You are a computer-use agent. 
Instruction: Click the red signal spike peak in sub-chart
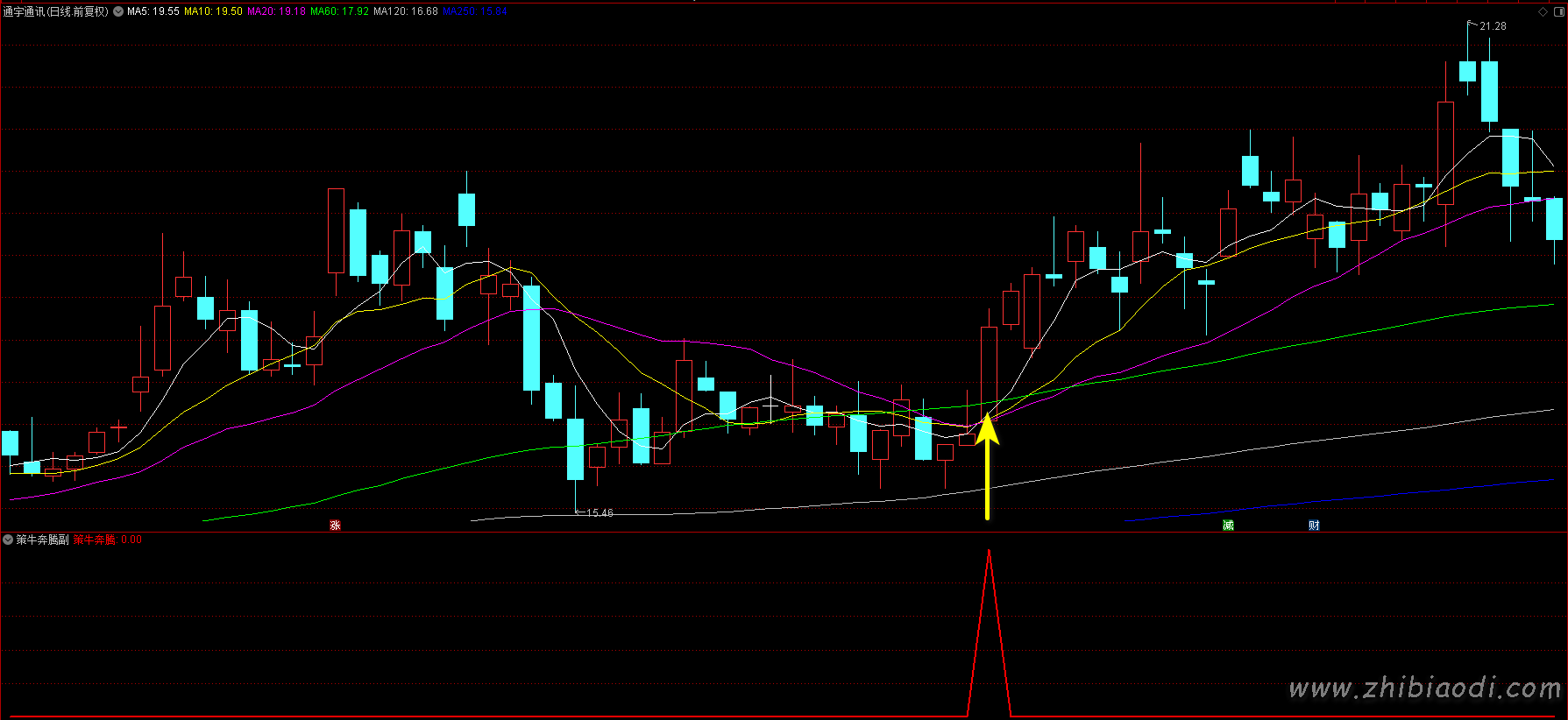click(989, 553)
